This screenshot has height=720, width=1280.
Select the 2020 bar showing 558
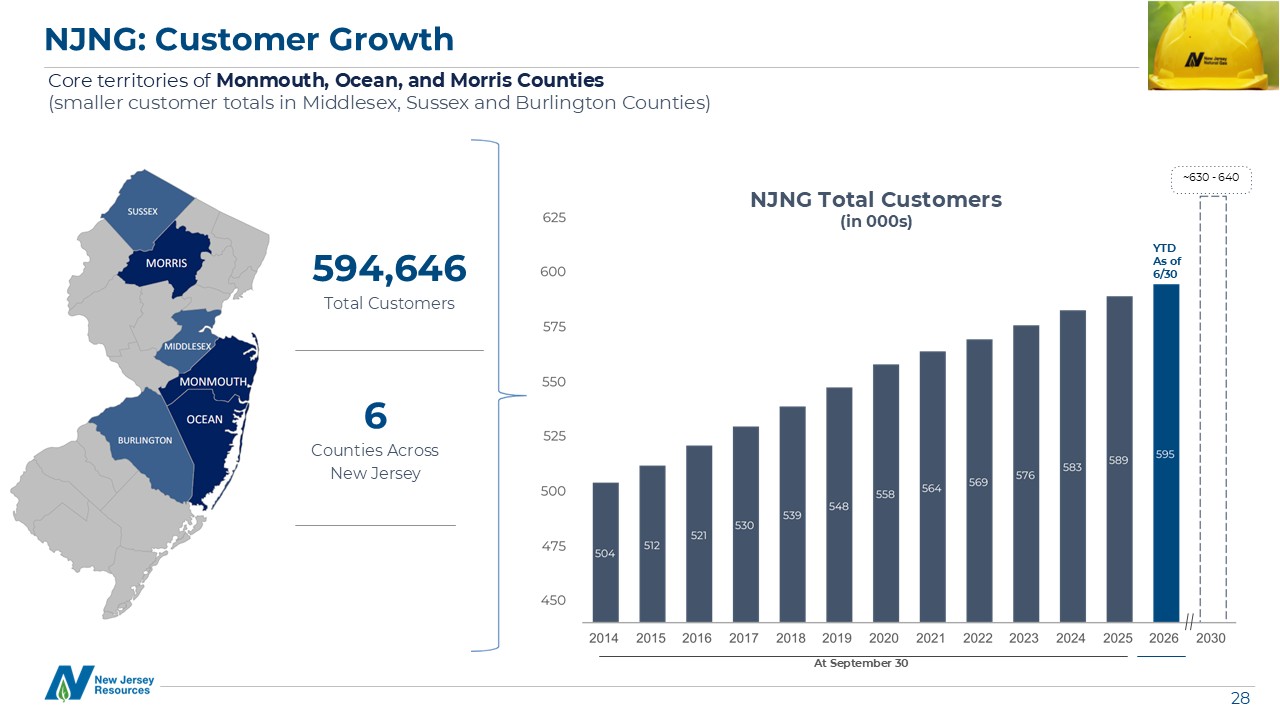[886, 493]
